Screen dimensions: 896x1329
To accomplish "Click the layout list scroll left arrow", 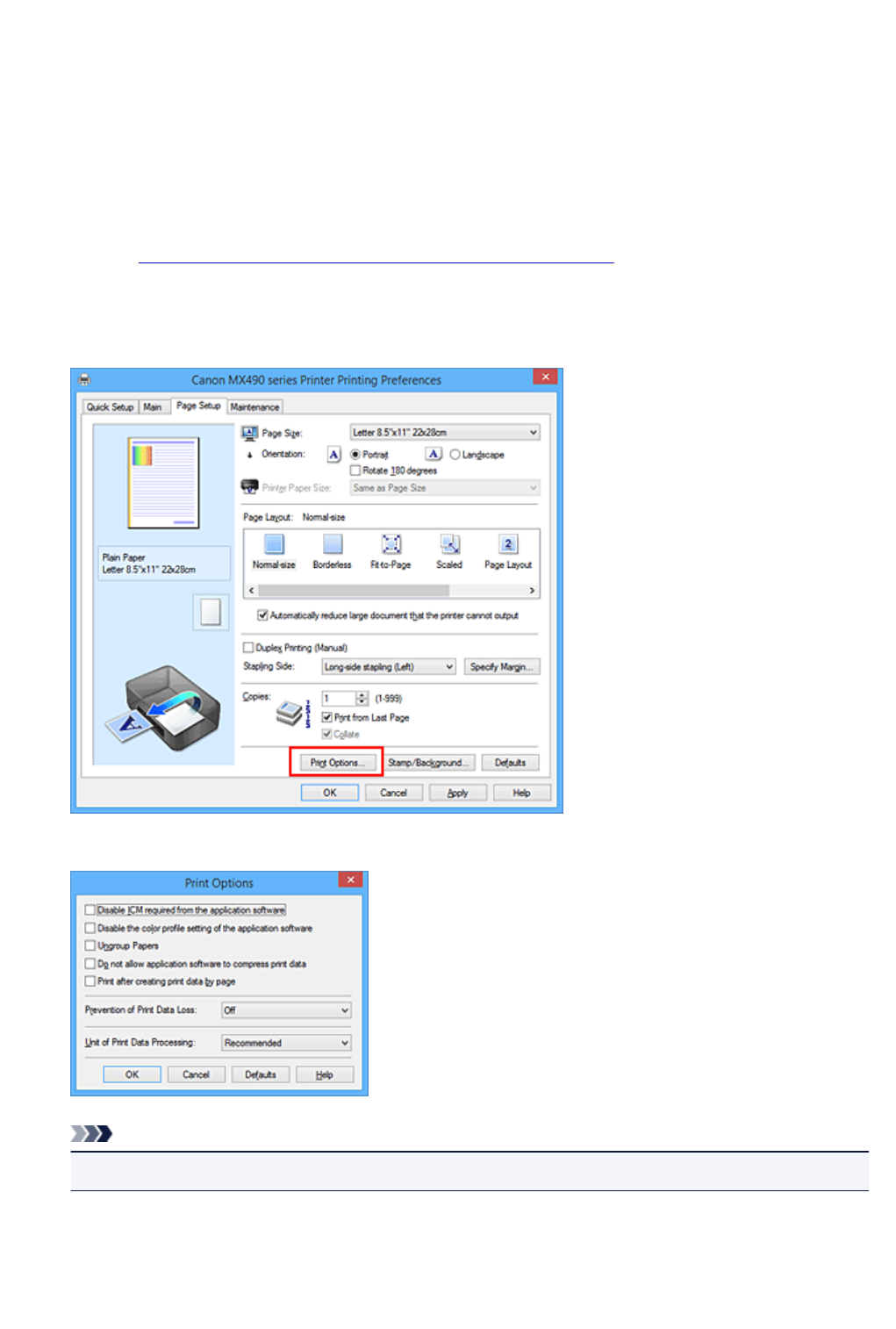I will pos(252,591).
